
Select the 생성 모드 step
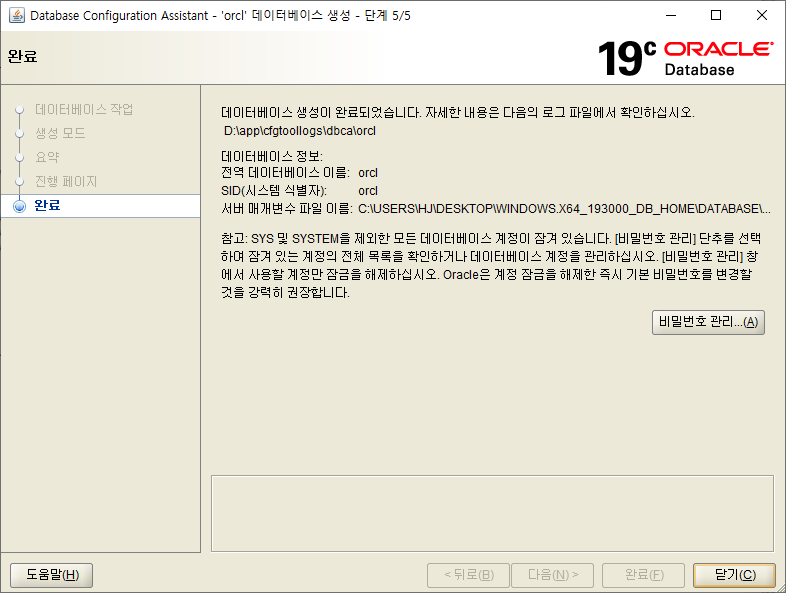60,133
